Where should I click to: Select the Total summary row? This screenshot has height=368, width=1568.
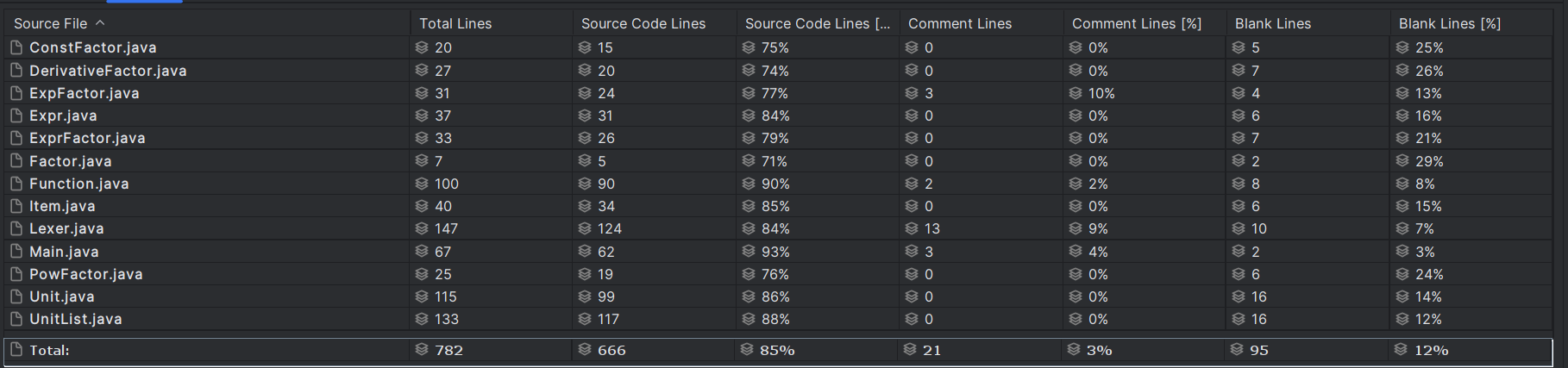778,350
